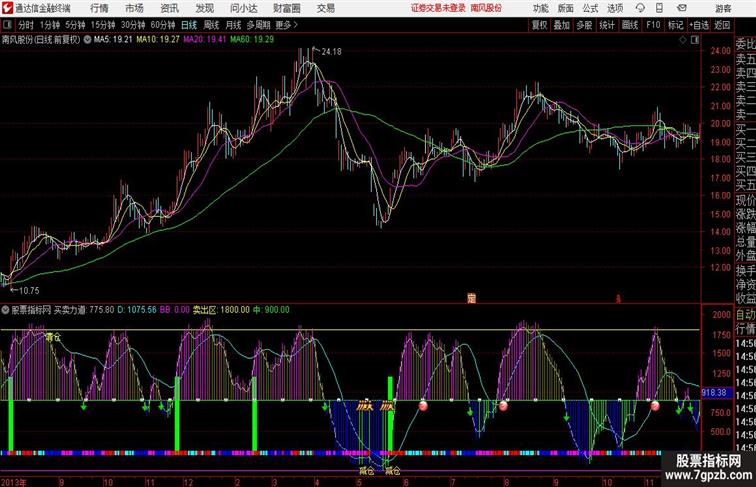
Task: Expand 更多 period options
Action: pos(286,25)
